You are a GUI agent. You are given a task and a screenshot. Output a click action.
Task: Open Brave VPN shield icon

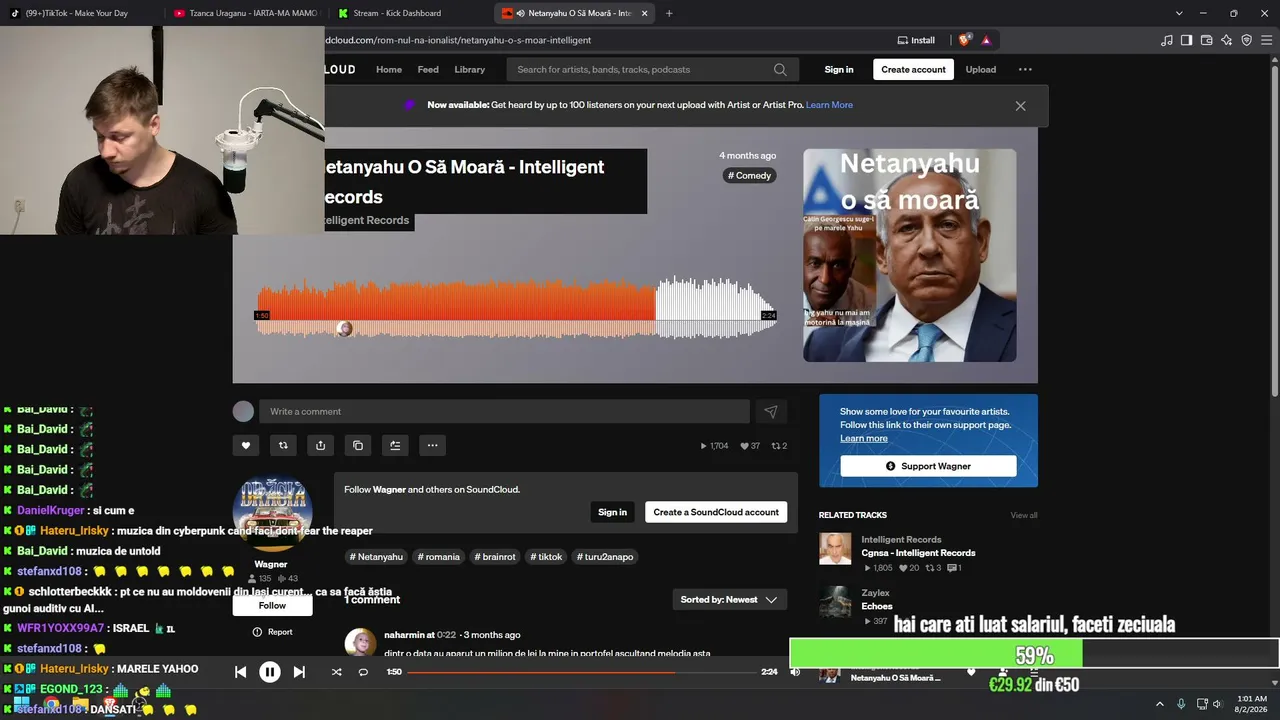click(1246, 40)
